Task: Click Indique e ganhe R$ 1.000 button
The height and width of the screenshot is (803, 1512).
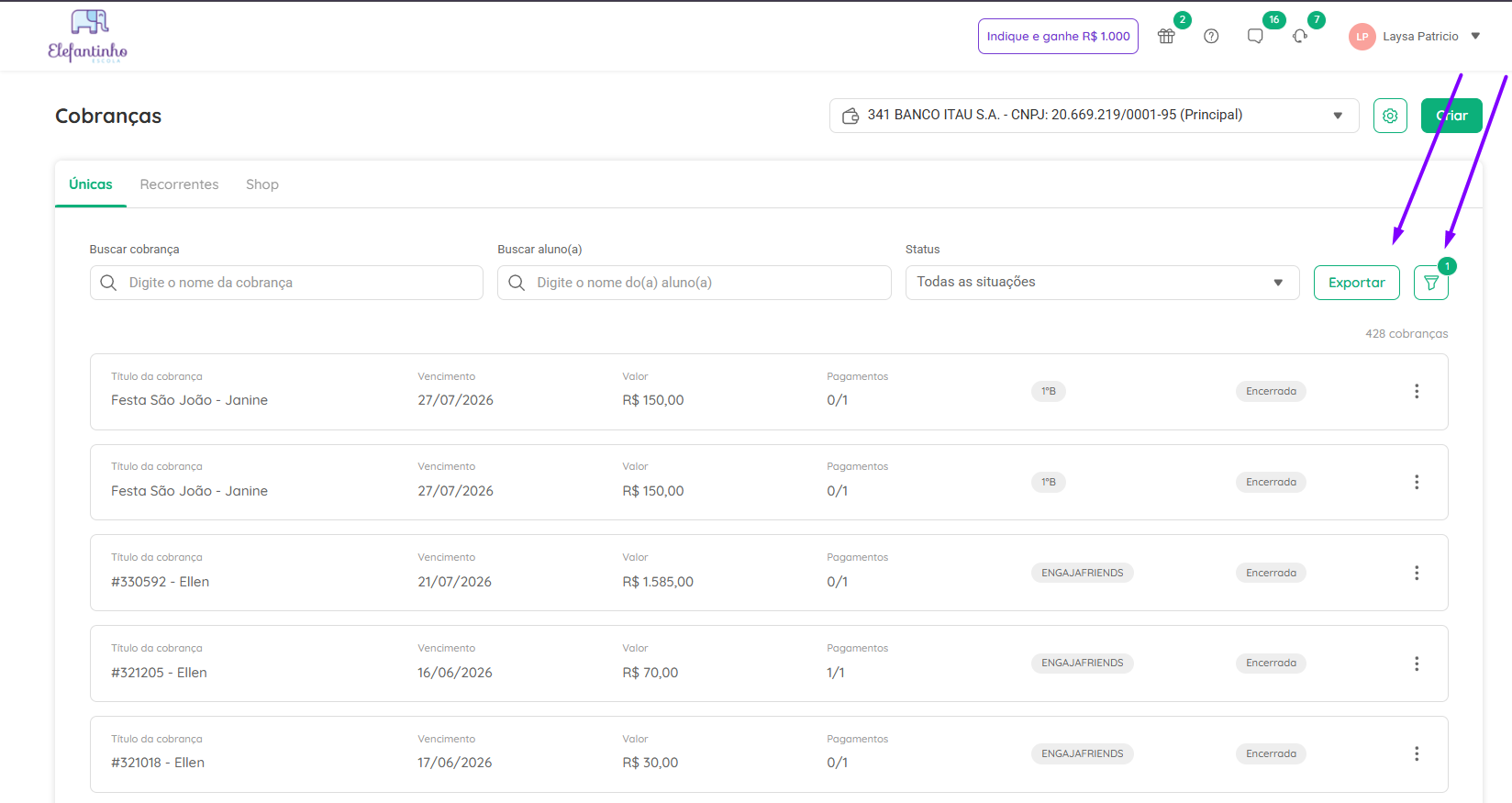Action: (1058, 37)
